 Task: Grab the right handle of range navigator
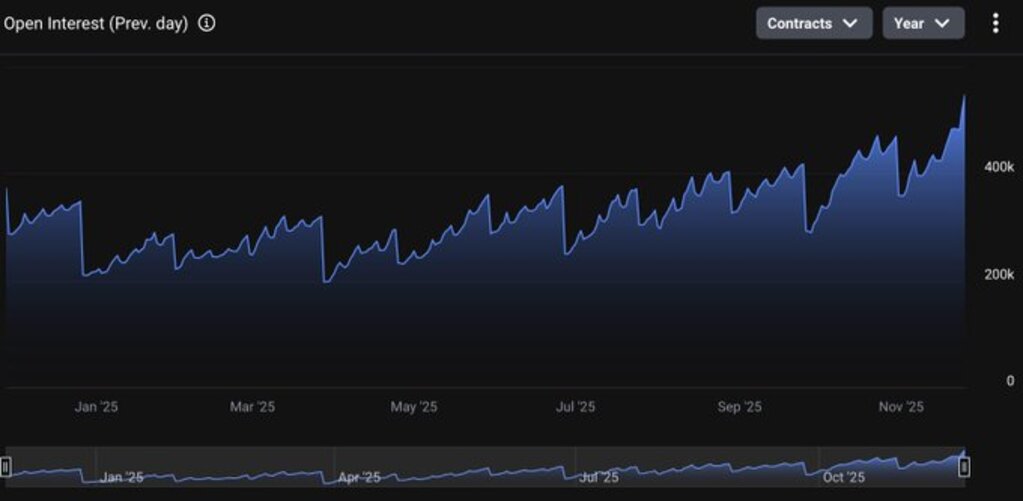[x=964, y=466]
